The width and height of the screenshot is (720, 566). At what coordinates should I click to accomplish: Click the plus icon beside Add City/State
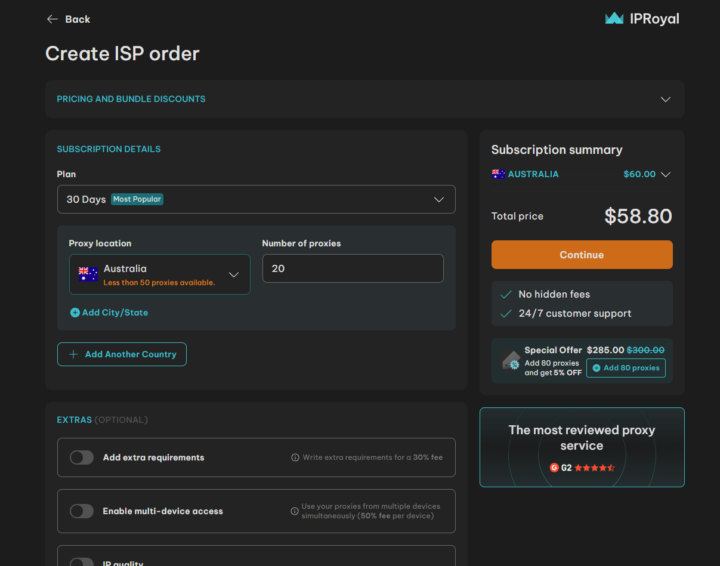coord(75,313)
